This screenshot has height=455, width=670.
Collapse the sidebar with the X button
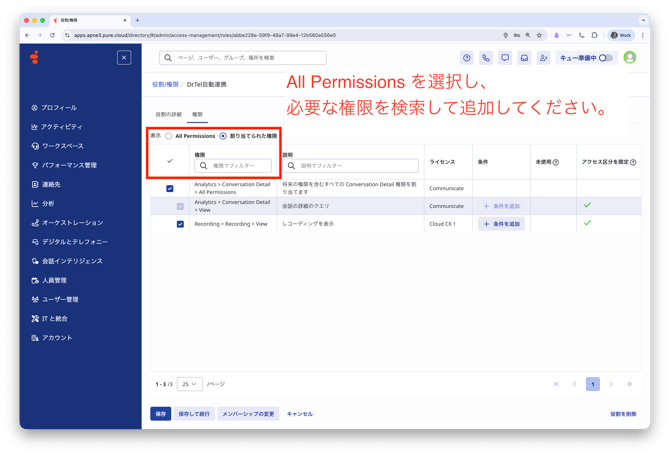[x=124, y=58]
